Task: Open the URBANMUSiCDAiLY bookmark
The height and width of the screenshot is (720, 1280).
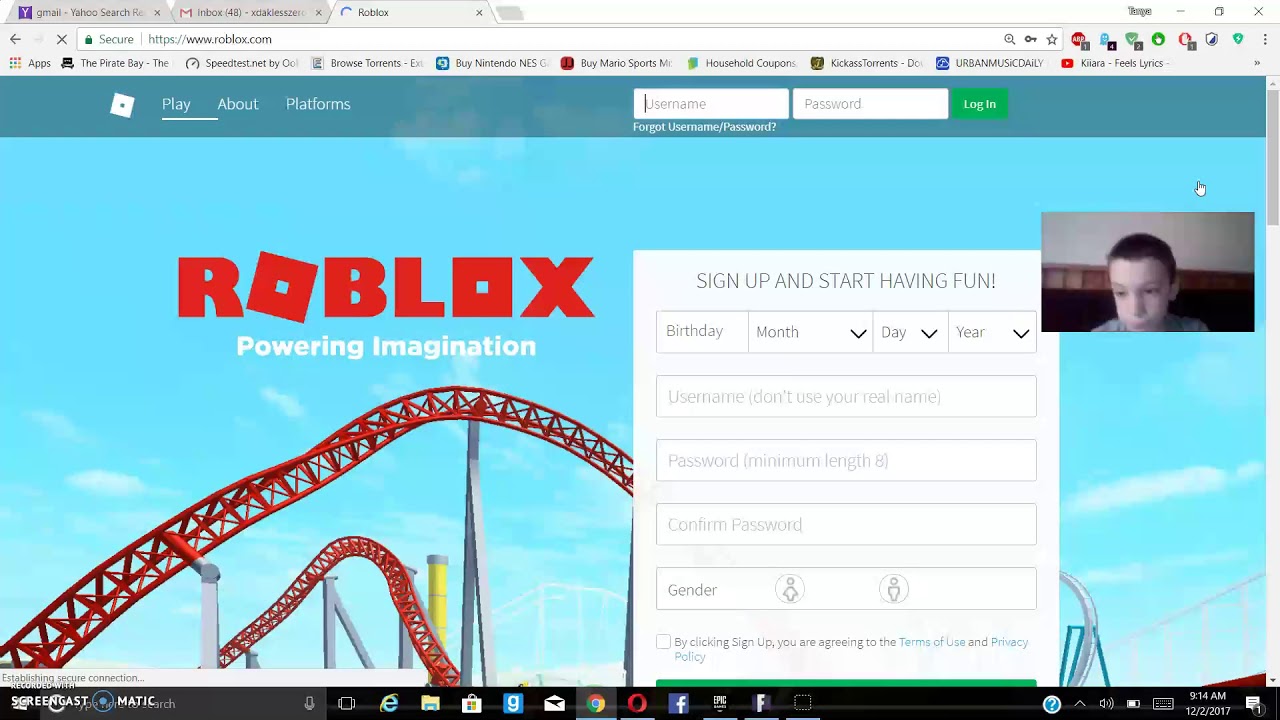Action: (990, 63)
